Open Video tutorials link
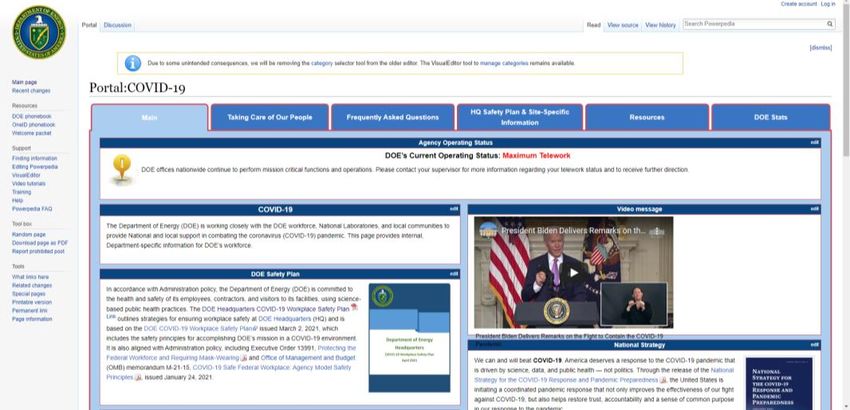 click(x=29, y=184)
